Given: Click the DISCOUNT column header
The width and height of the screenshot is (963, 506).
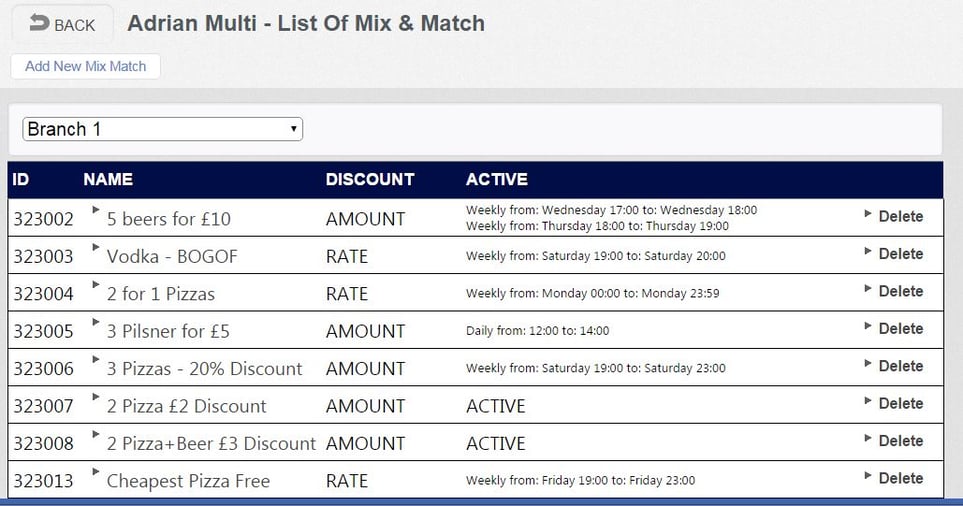Looking at the screenshot, I should coord(369,180).
